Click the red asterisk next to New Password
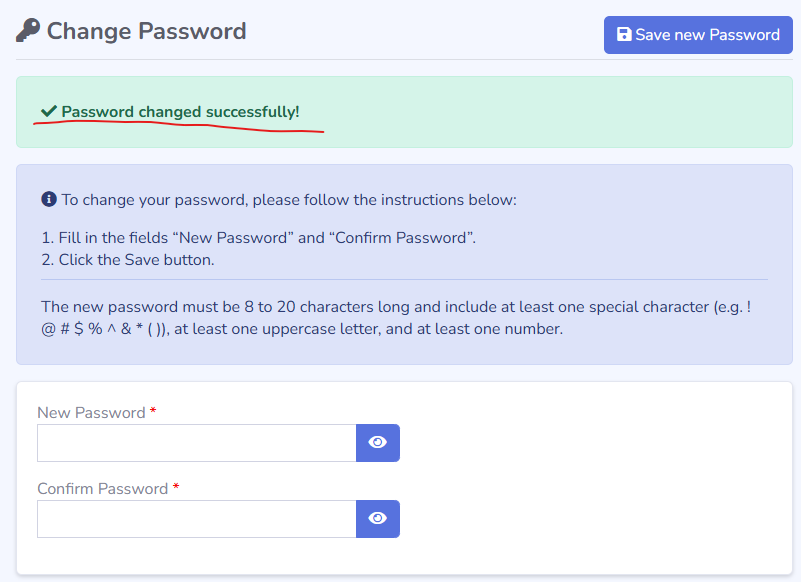801x582 pixels. 153,412
